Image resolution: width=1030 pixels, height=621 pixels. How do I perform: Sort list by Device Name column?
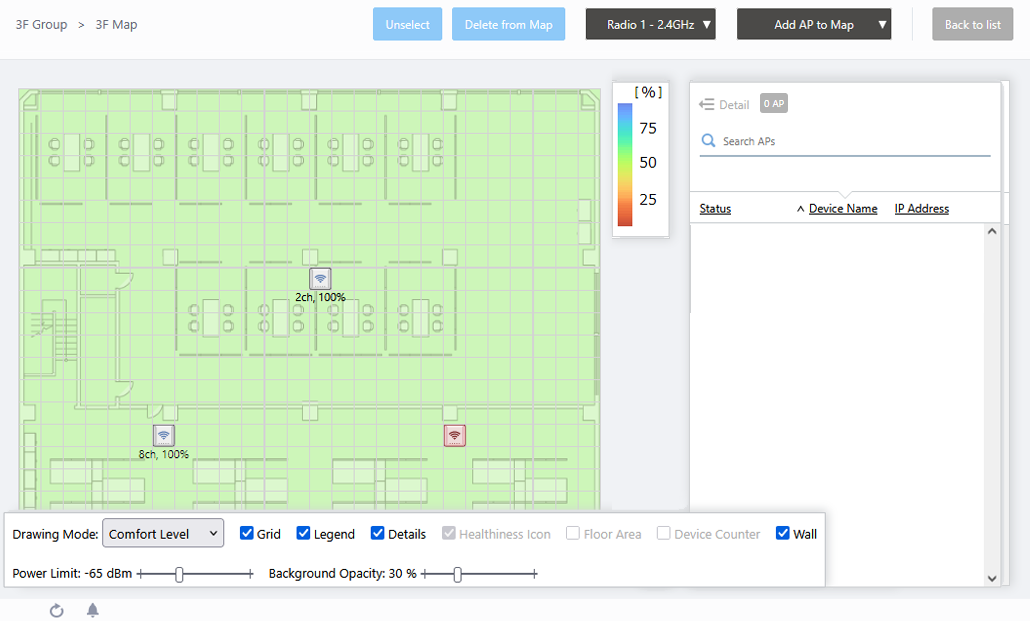tap(842, 209)
